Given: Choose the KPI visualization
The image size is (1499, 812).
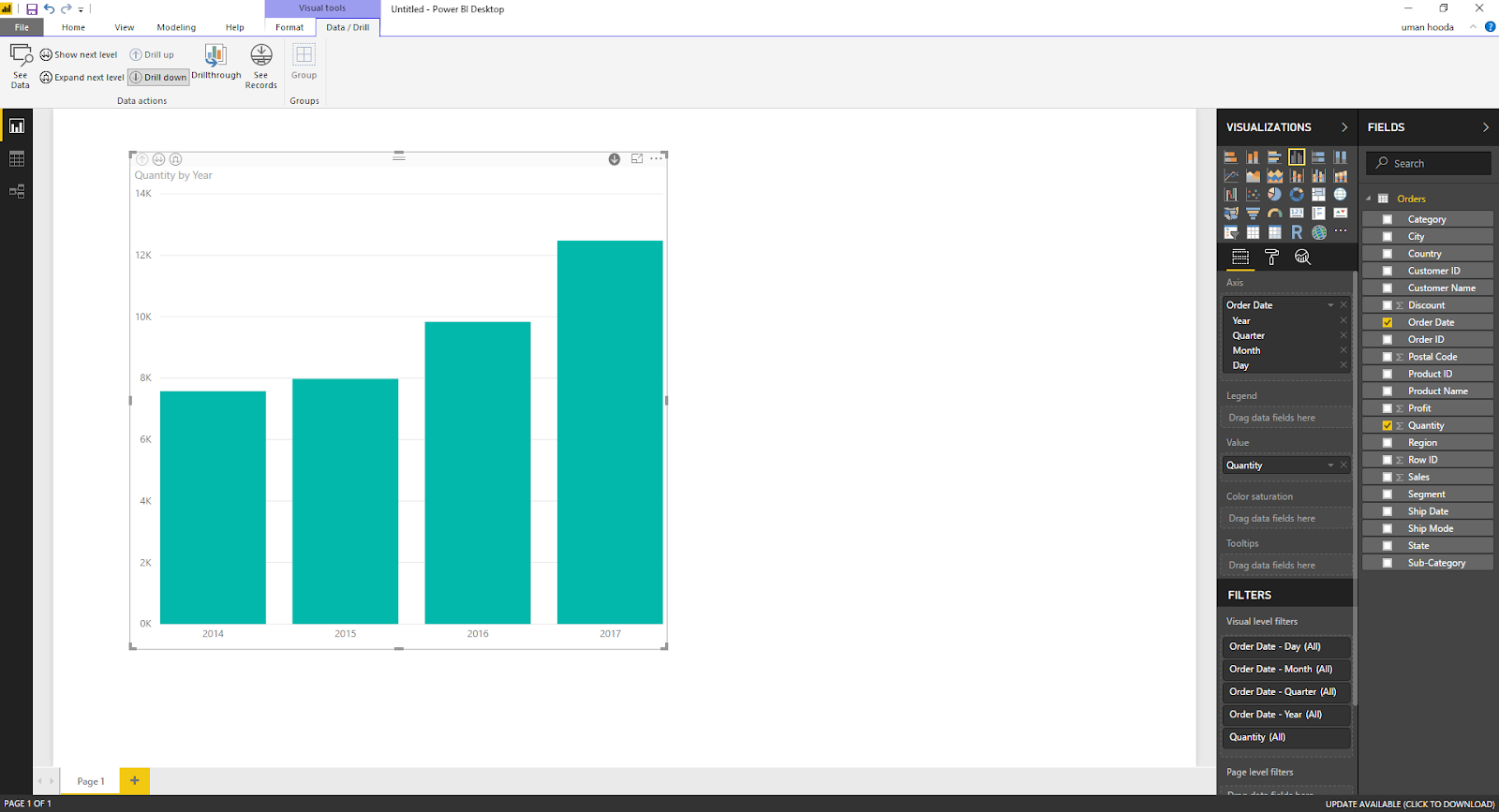Looking at the screenshot, I should 1341,214.
